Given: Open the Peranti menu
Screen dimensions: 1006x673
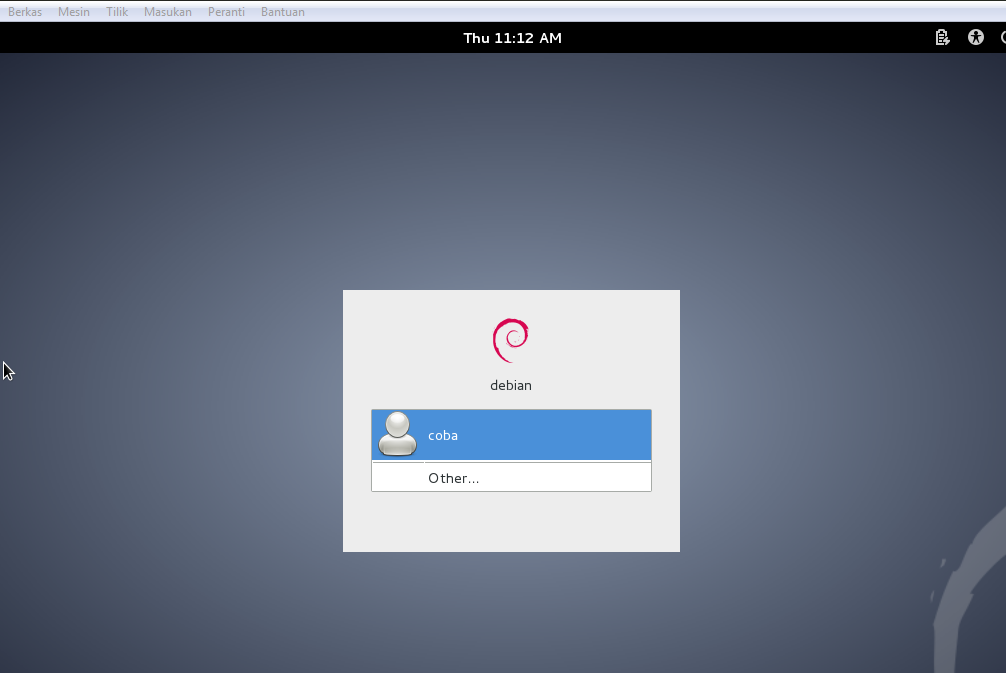Looking at the screenshot, I should click(226, 11).
